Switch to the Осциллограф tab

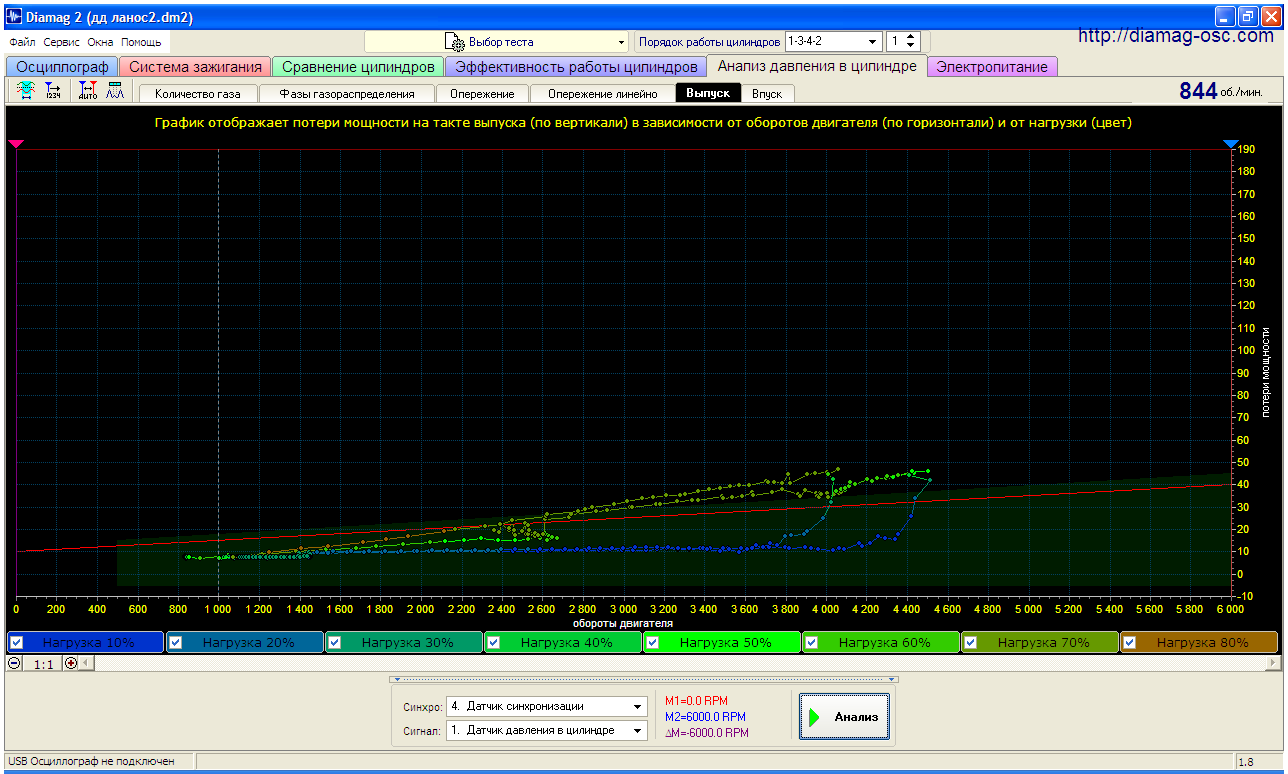pos(62,67)
